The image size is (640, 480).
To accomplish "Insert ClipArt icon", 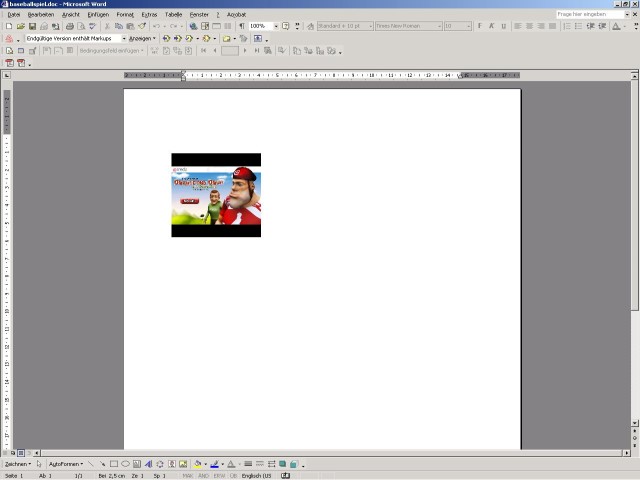I will pyautogui.click(x=172, y=464).
